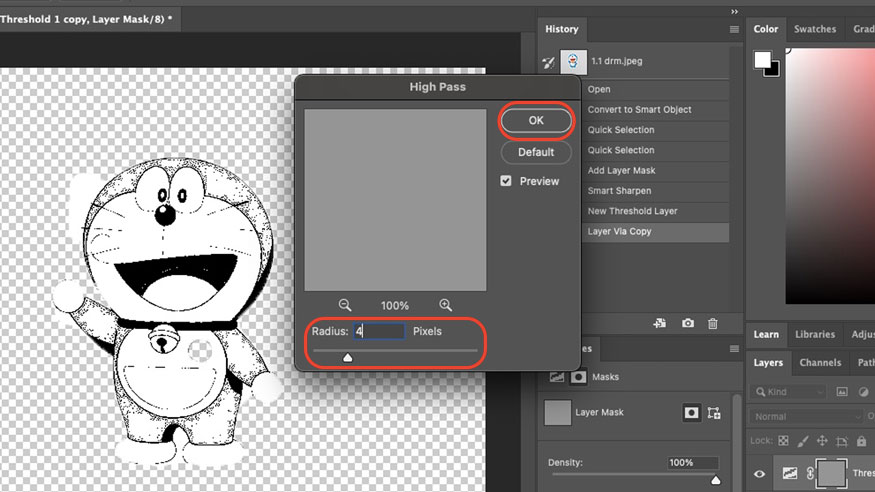Screen dimensions: 875x492
Task: Open the Swatches tab
Action: 814,29
